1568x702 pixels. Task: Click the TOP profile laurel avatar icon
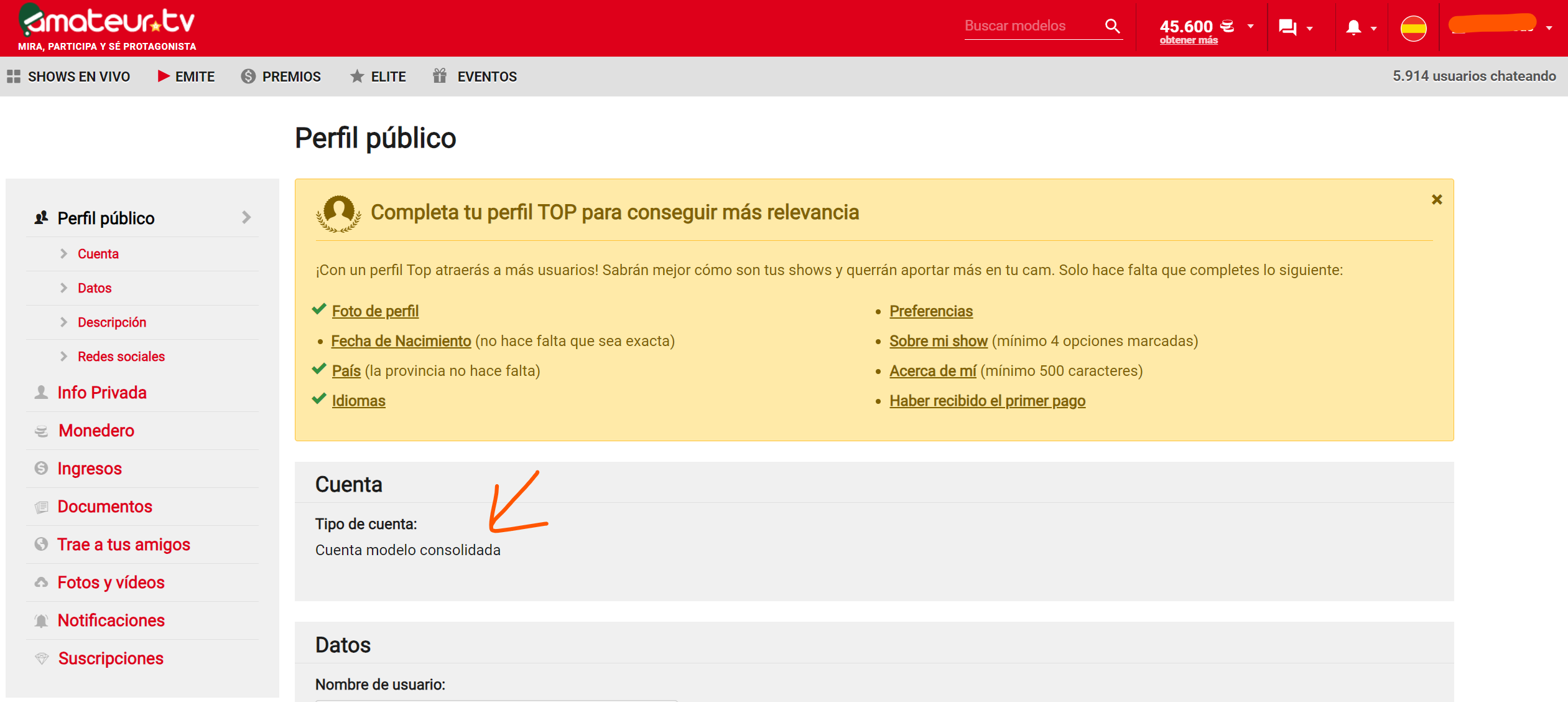pos(338,213)
